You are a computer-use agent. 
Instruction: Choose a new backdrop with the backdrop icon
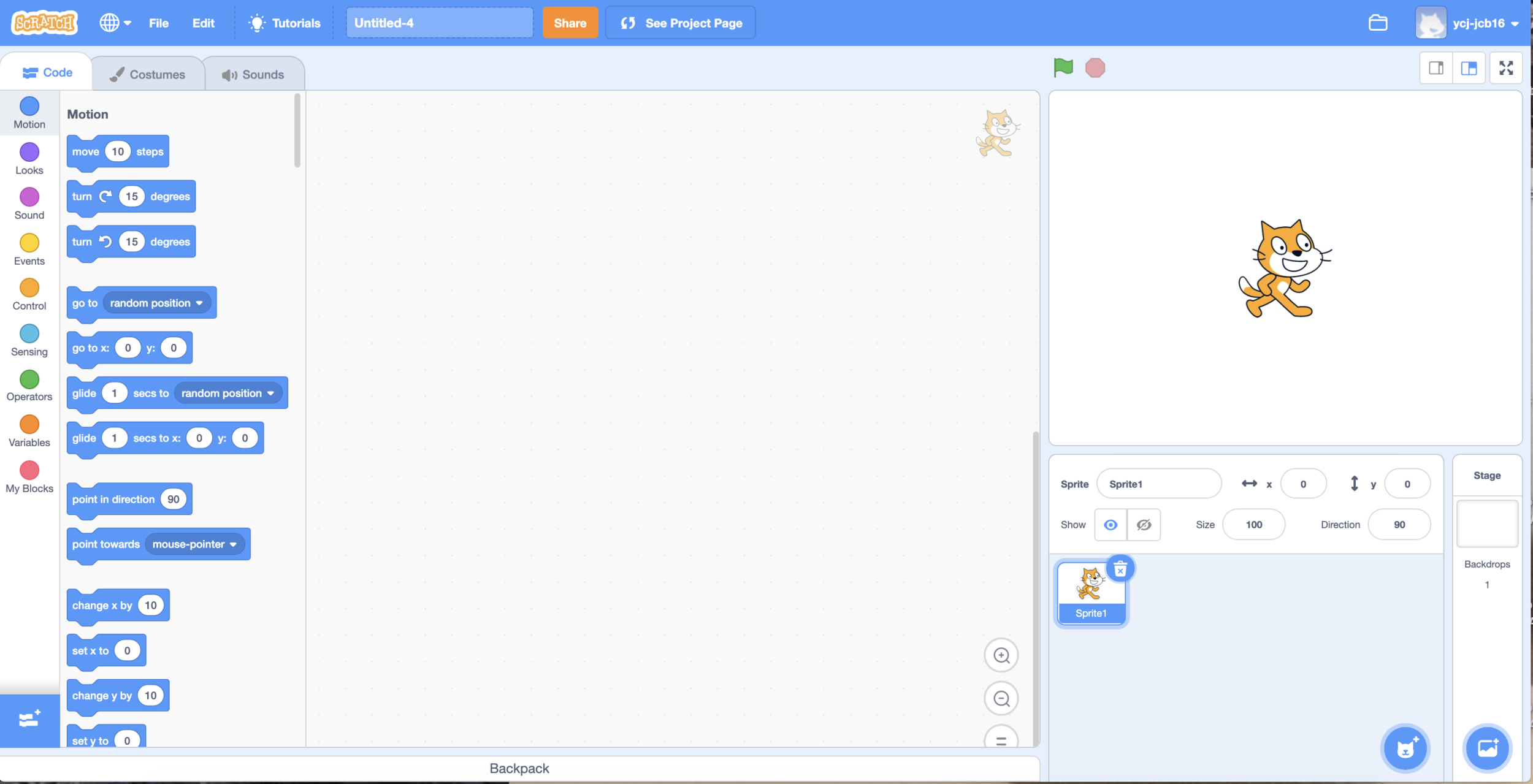(1487, 748)
